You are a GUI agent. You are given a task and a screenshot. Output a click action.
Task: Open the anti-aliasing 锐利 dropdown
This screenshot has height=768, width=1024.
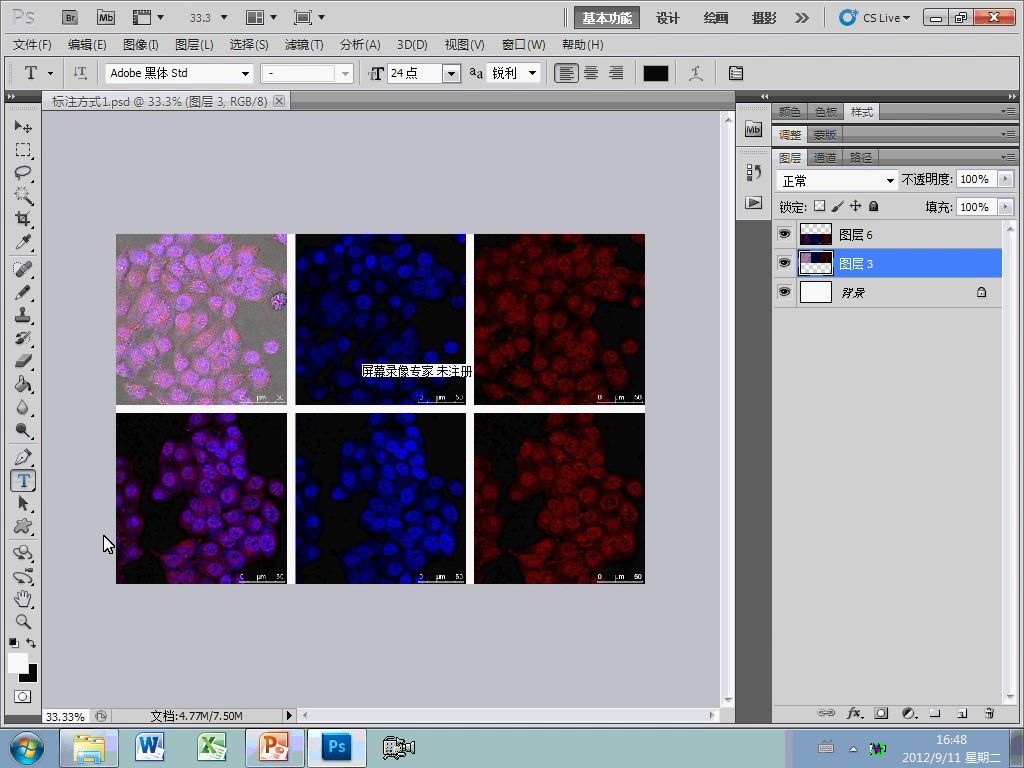pyautogui.click(x=532, y=73)
